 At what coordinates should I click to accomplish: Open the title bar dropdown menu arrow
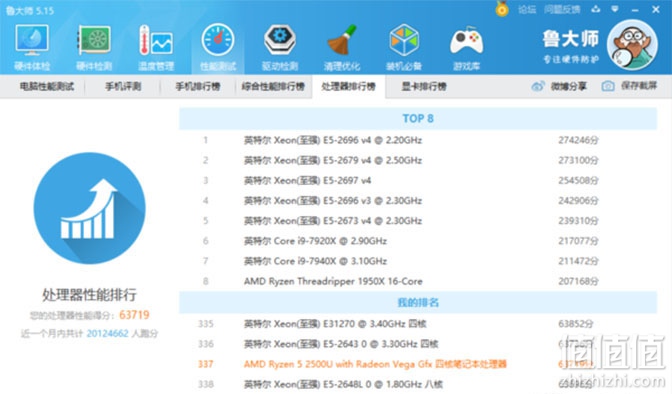[x=615, y=9]
